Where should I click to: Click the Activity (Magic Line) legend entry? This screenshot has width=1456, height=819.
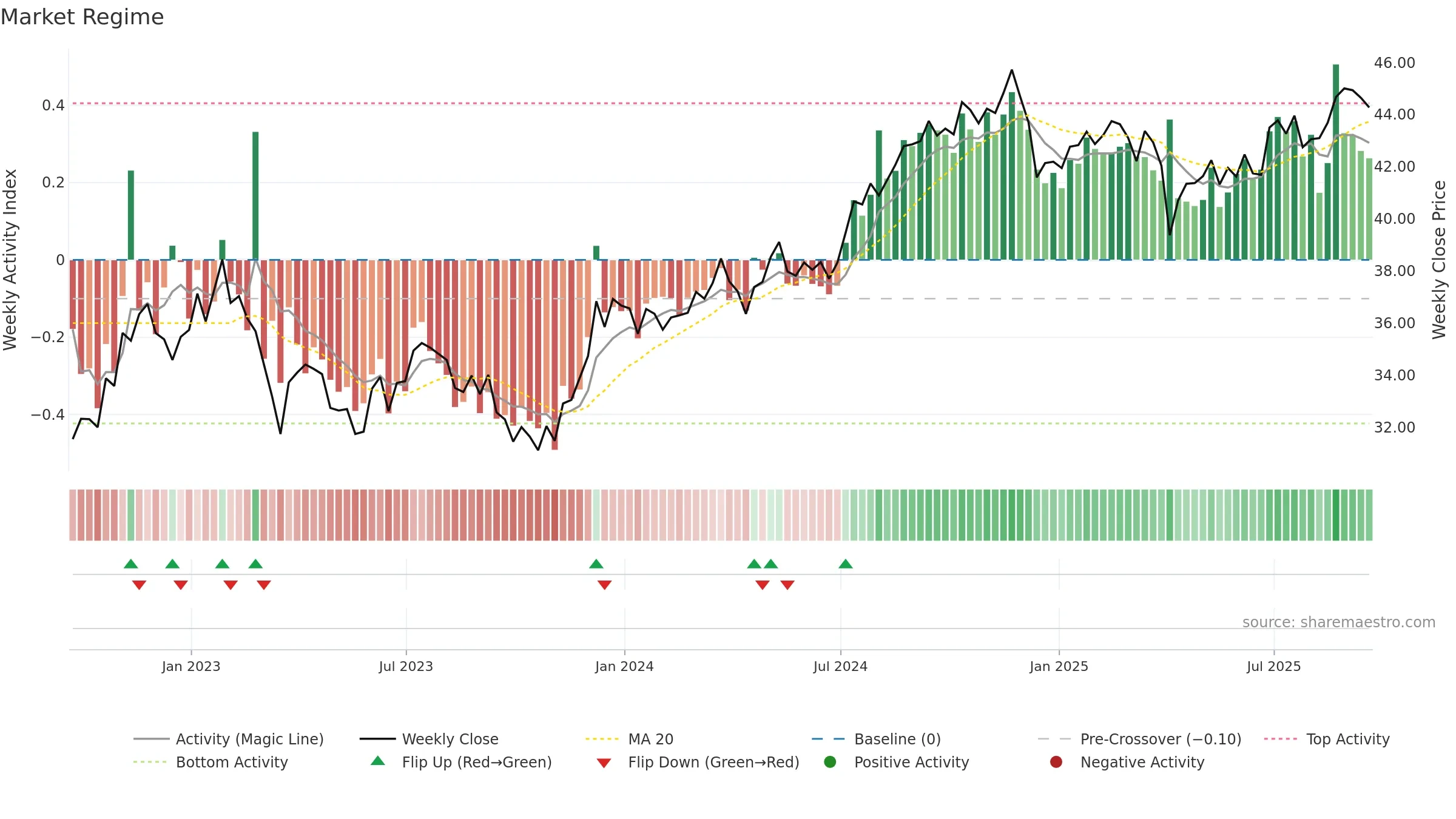pyautogui.click(x=229, y=739)
